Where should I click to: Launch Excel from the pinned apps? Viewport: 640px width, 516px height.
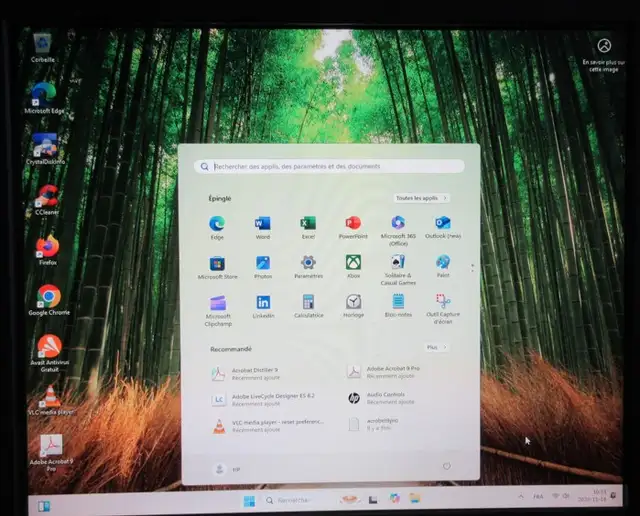tap(308, 228)
